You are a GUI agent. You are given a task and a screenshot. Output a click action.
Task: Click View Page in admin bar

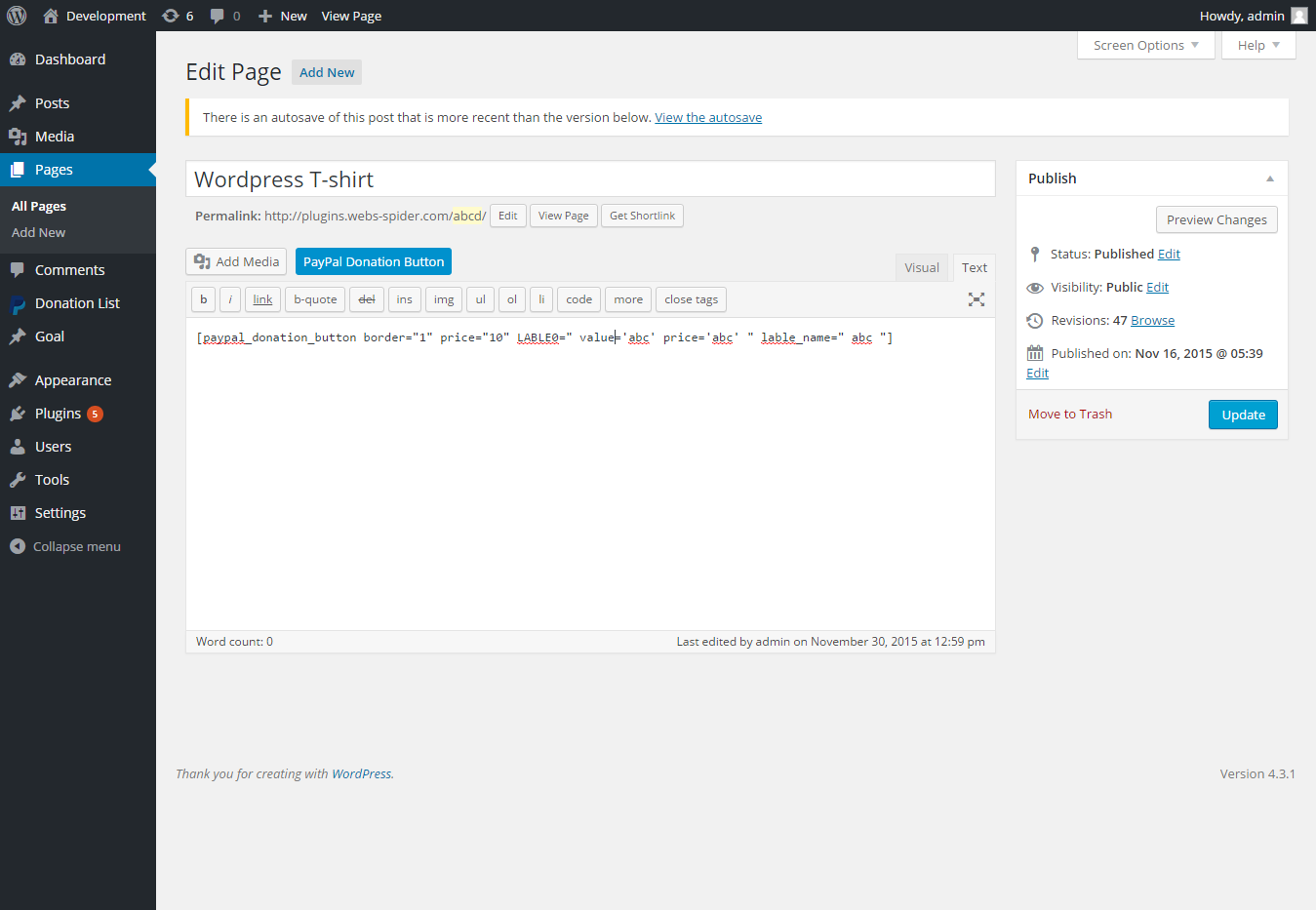[351, 16]
